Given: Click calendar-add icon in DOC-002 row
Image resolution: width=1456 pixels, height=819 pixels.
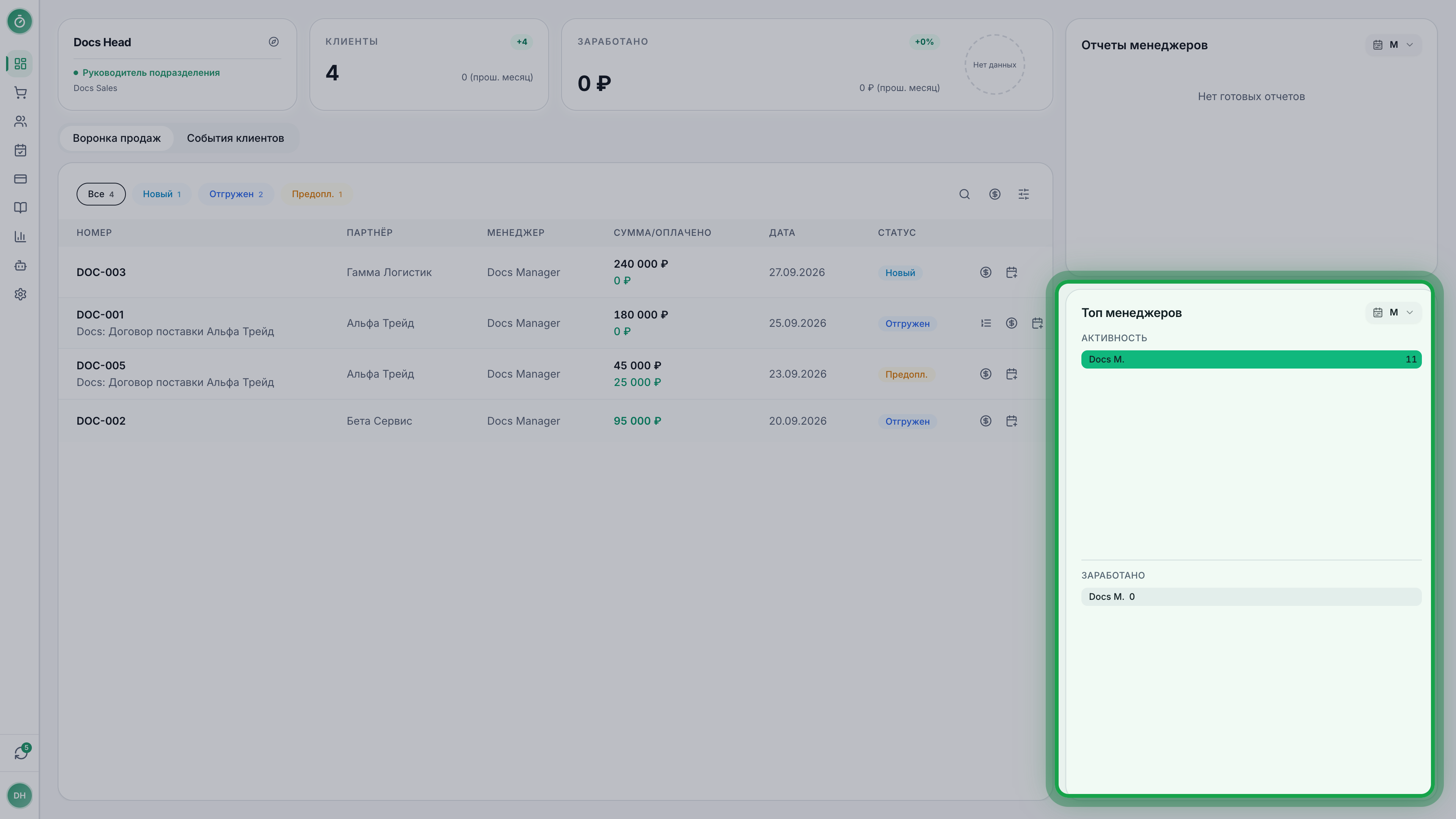Looking at the screenshot, I should click(1012, 421).
